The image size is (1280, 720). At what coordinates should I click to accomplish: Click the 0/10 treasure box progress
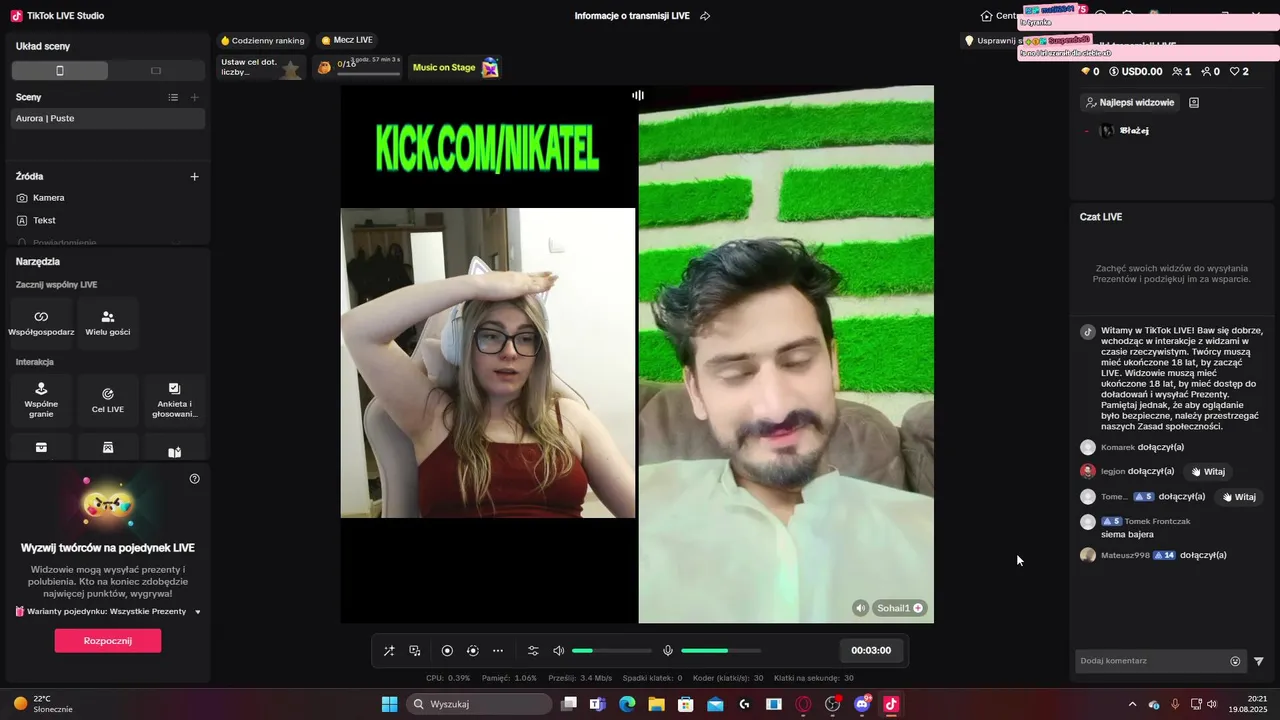[358, 67]
